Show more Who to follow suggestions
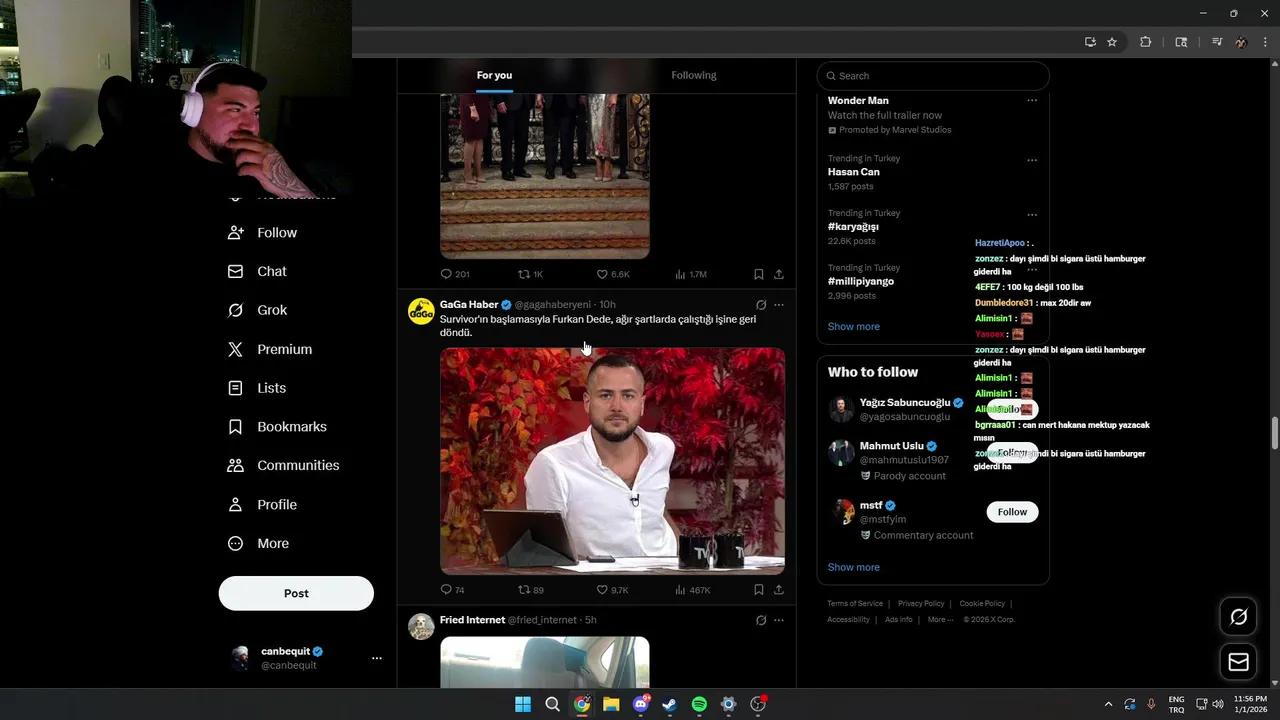The width and height of the screenshot is (1280, 720). pos(853,567)
